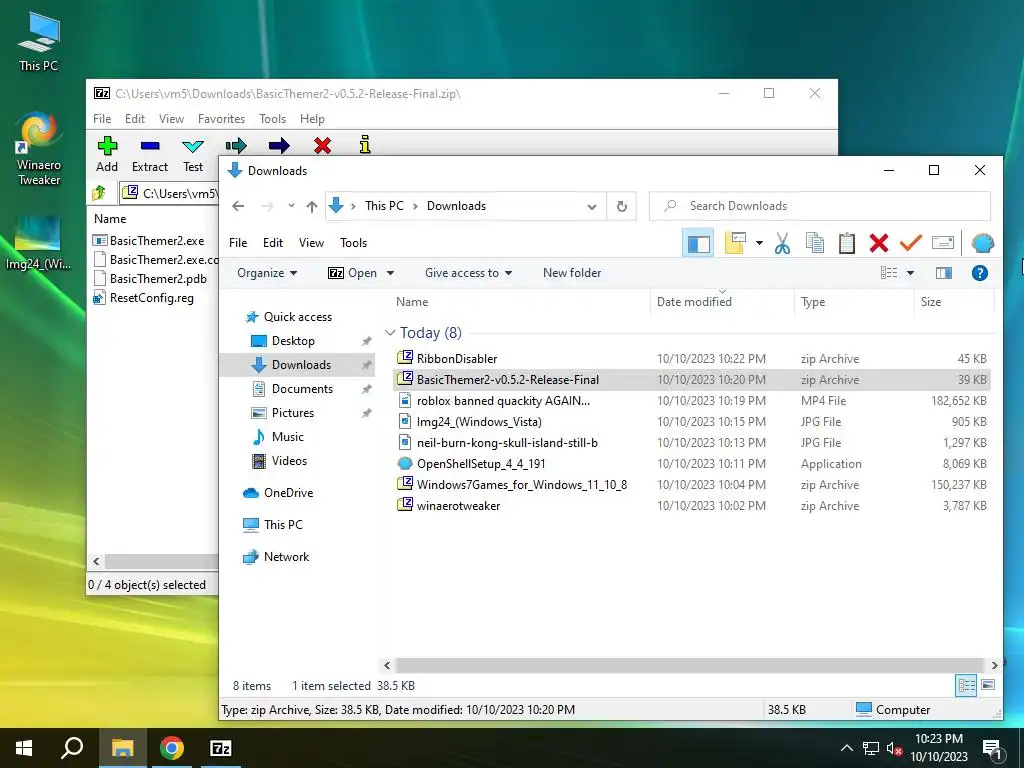Click the orange checkmark Properties icon
1024x768 pixels.
tap(910, 243)
